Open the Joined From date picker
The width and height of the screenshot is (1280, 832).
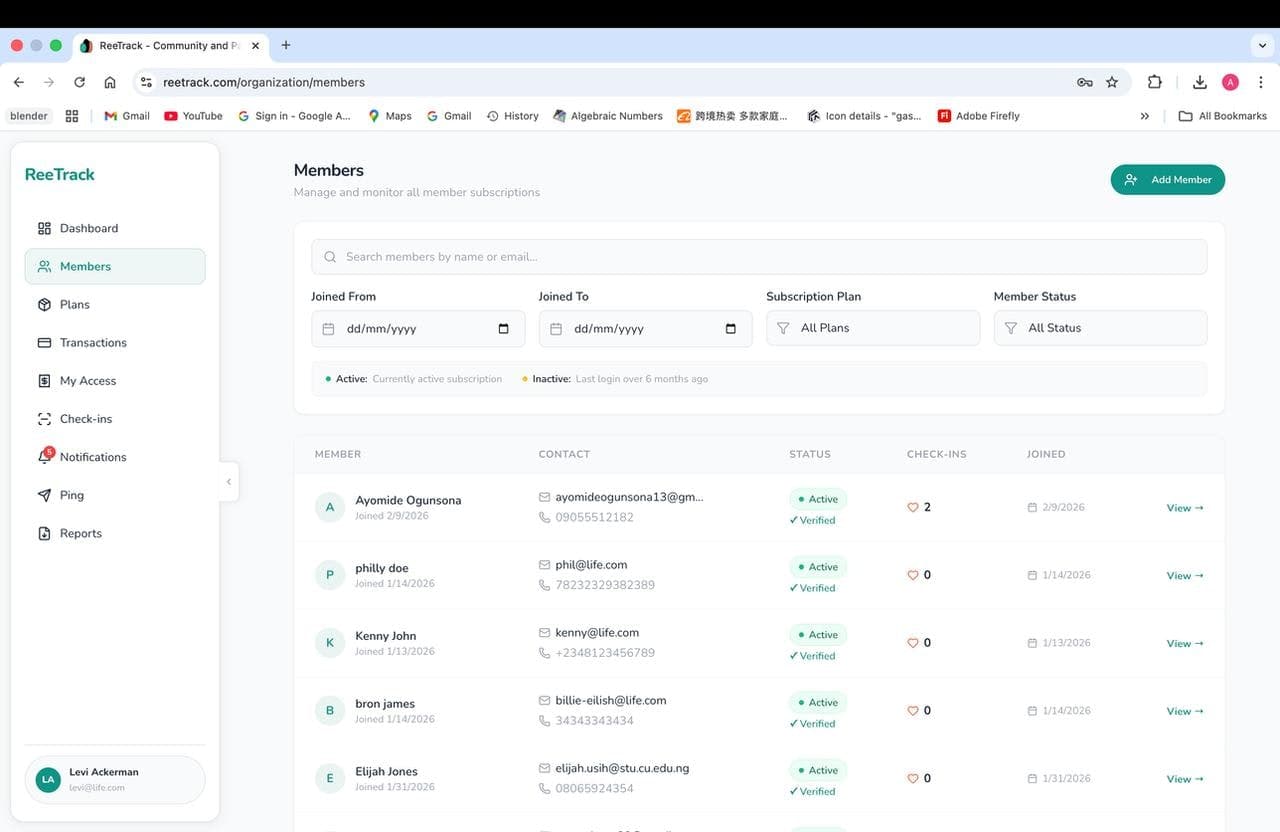(x=417, y=328)
